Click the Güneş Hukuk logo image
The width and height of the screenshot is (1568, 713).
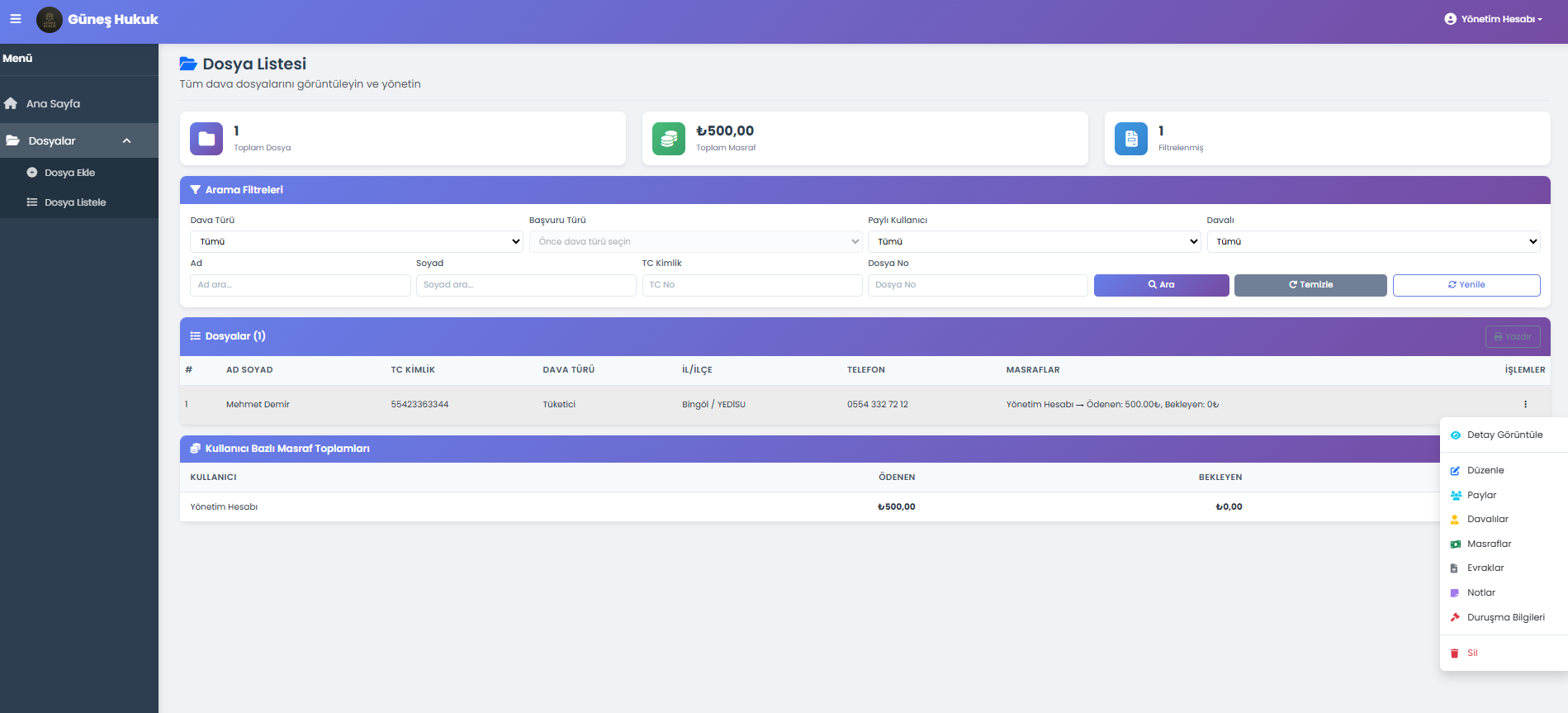coord(50,20)
